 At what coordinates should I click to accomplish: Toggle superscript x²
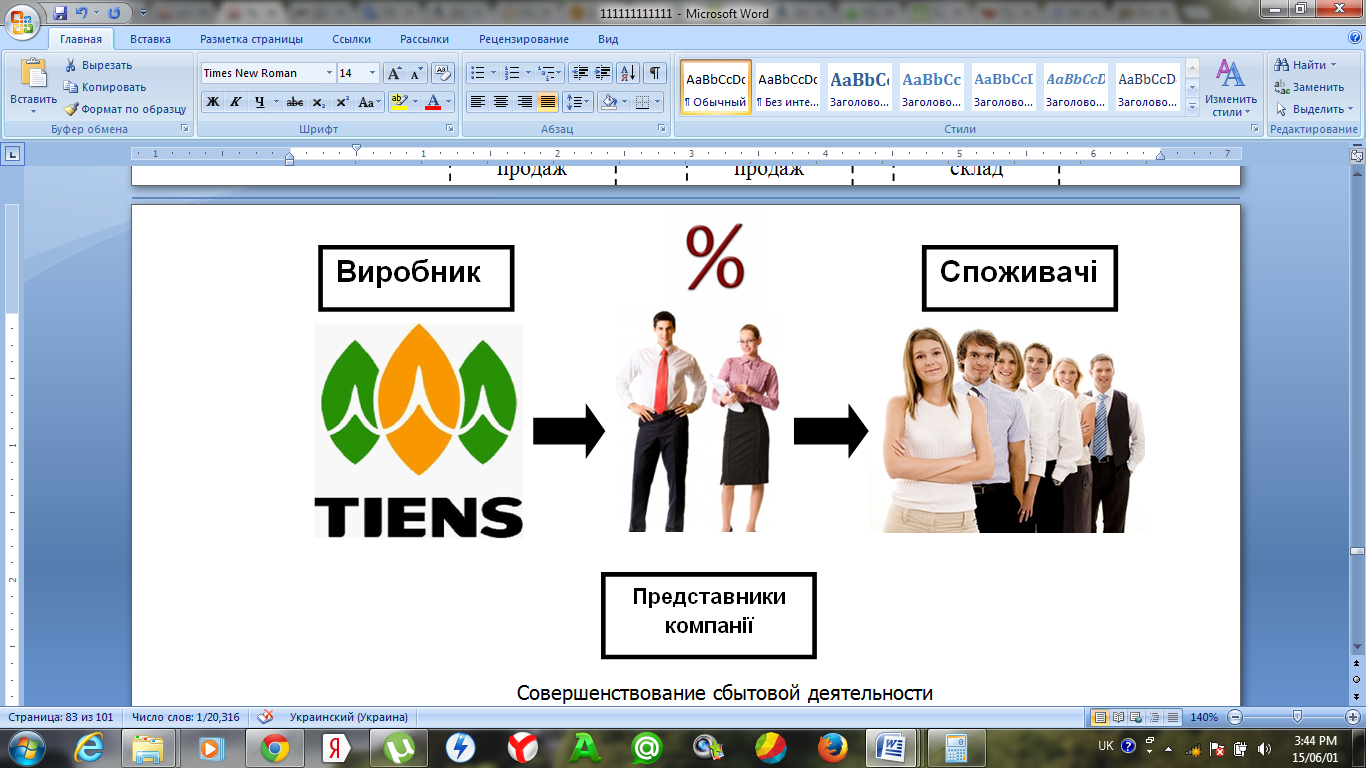342,102
